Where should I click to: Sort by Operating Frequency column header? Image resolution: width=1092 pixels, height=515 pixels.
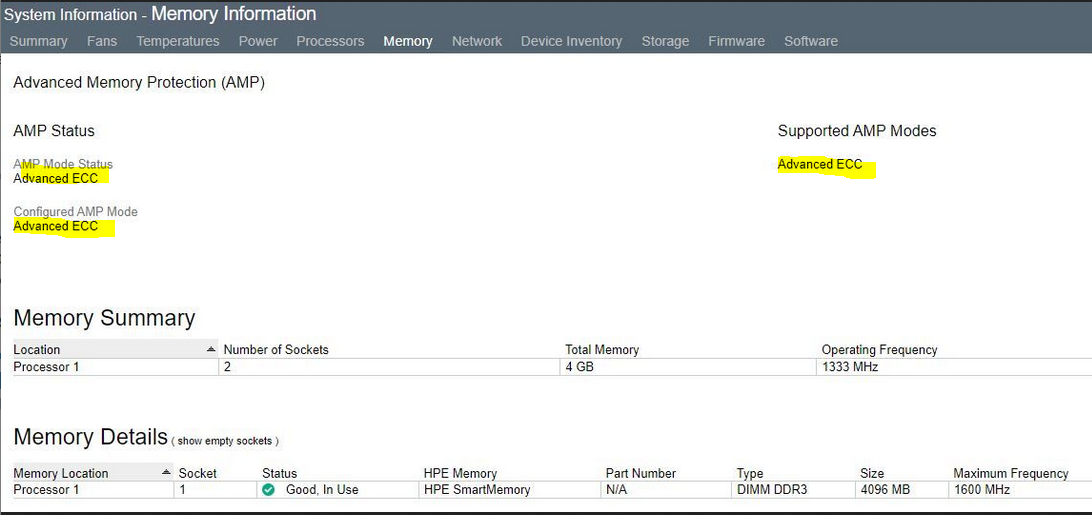[x=880, y=350]
